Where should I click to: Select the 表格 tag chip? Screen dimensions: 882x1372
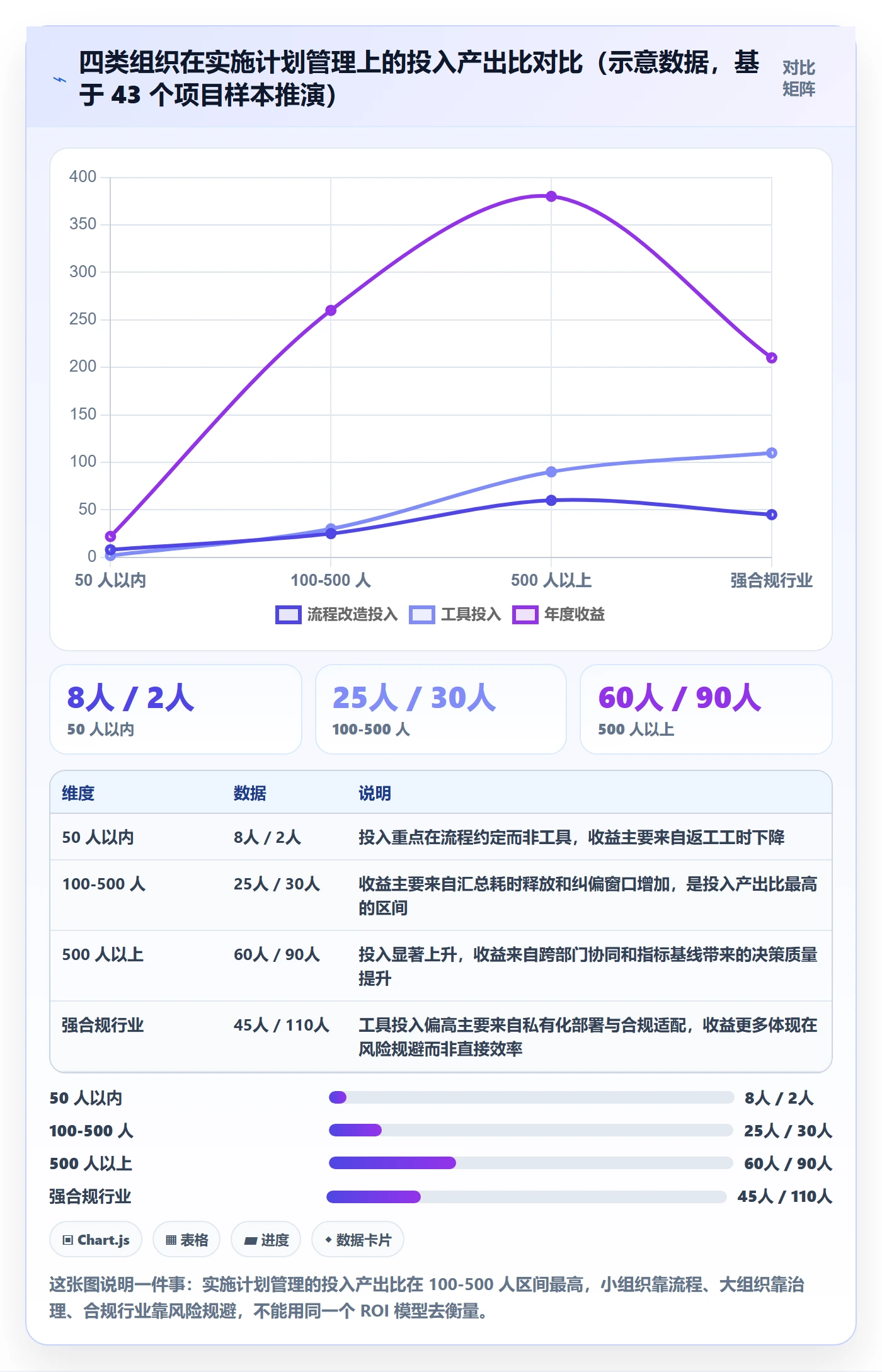click(186, 1240)
